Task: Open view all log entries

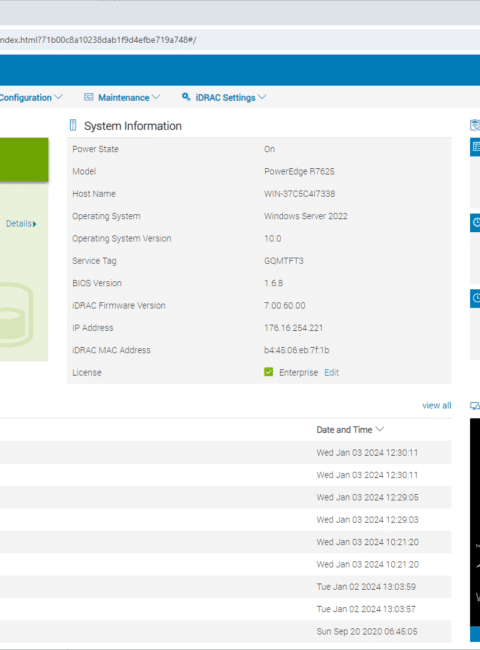Action: click(436, 405)
